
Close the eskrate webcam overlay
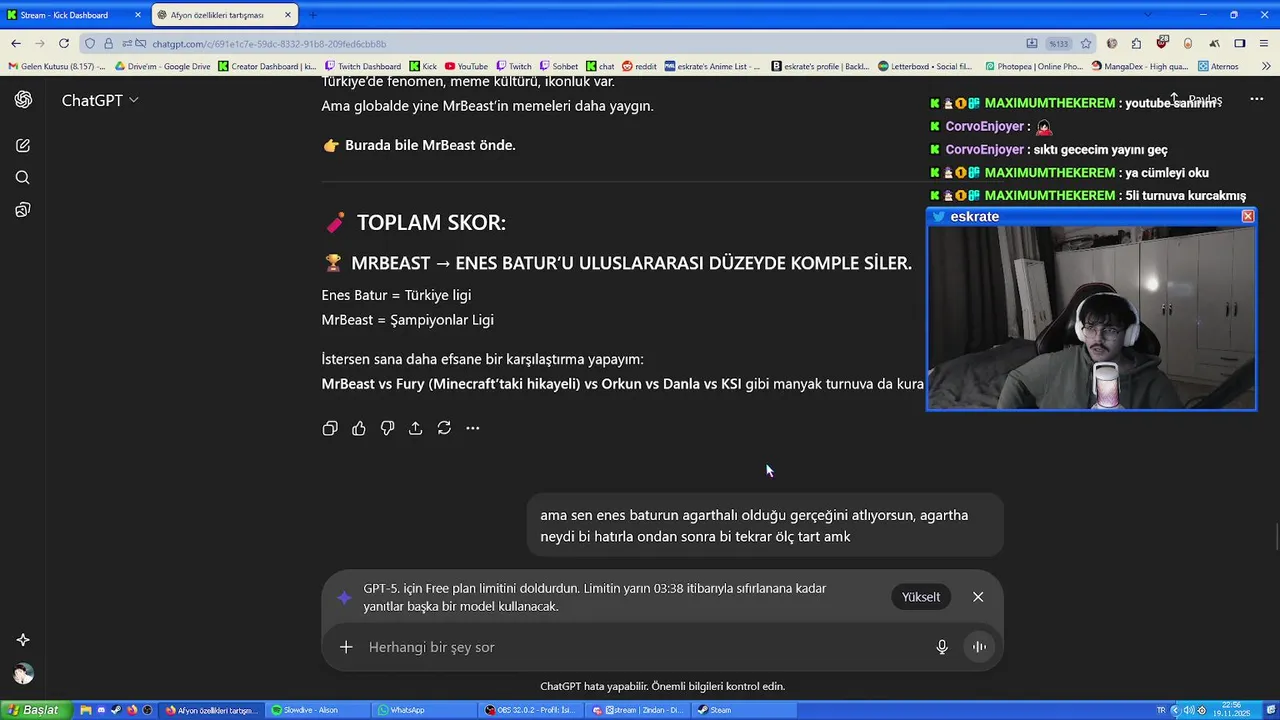pyautogui.click(x=1248, y=216)
